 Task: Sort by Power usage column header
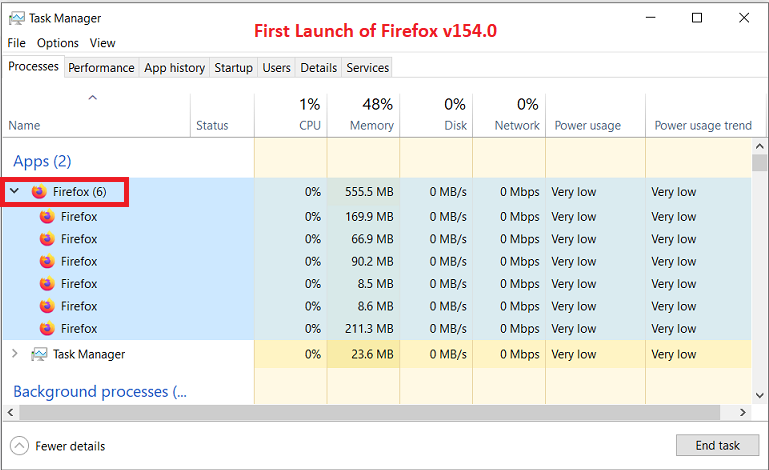[x=595, y=115]
